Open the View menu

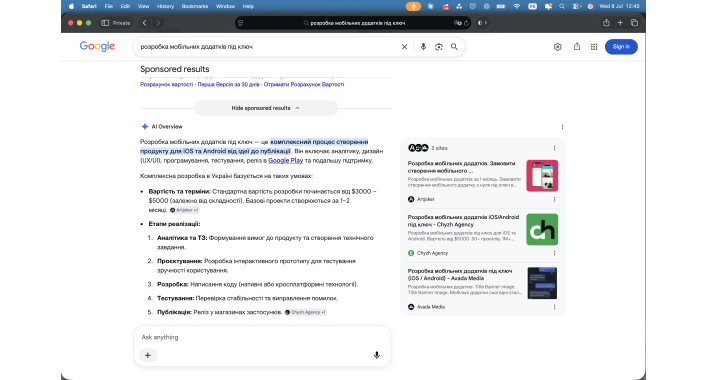[x=143, y=6]
